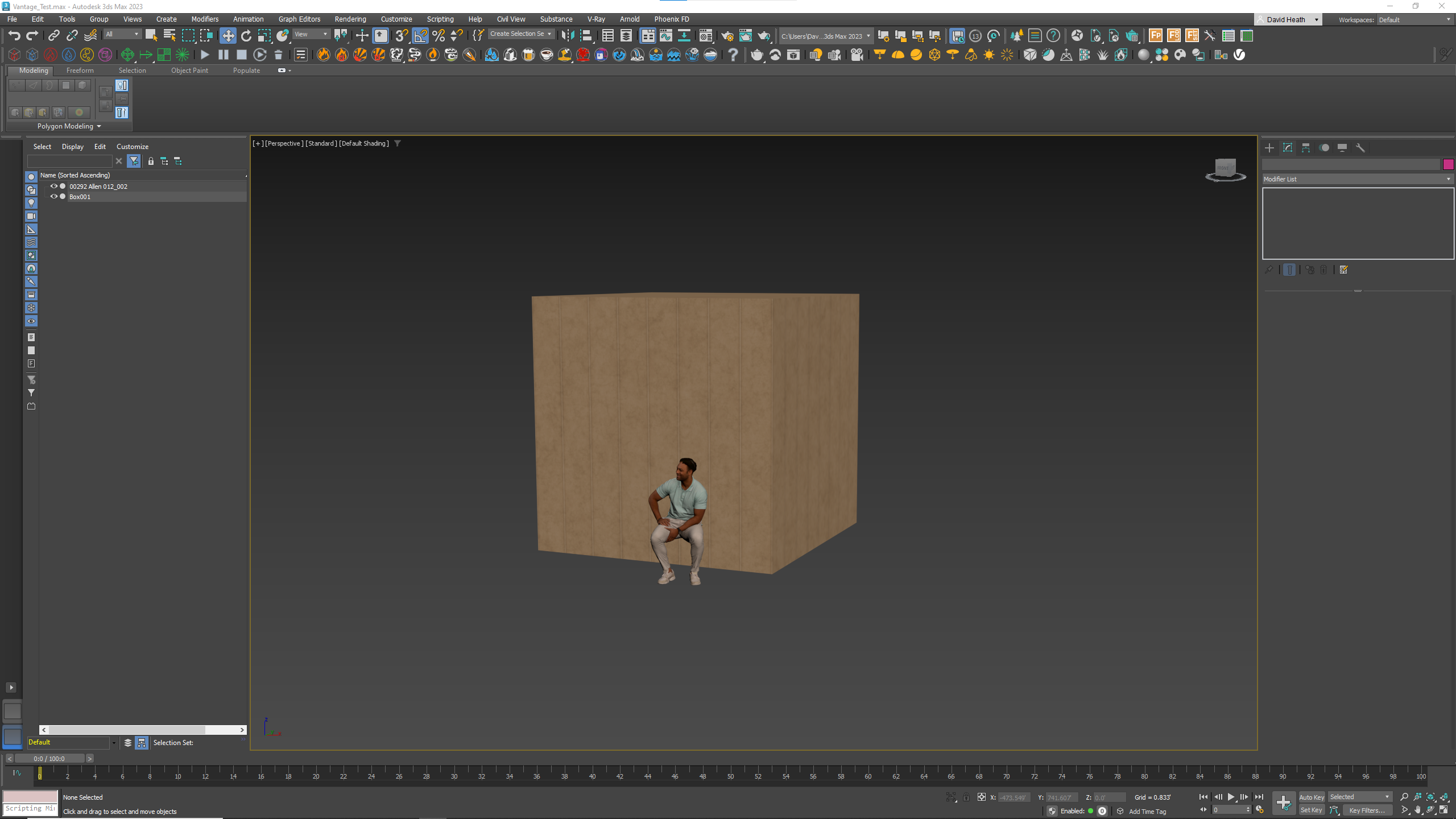
Task: Open the David Heath account dropdown
Action: pos(1288,20)
